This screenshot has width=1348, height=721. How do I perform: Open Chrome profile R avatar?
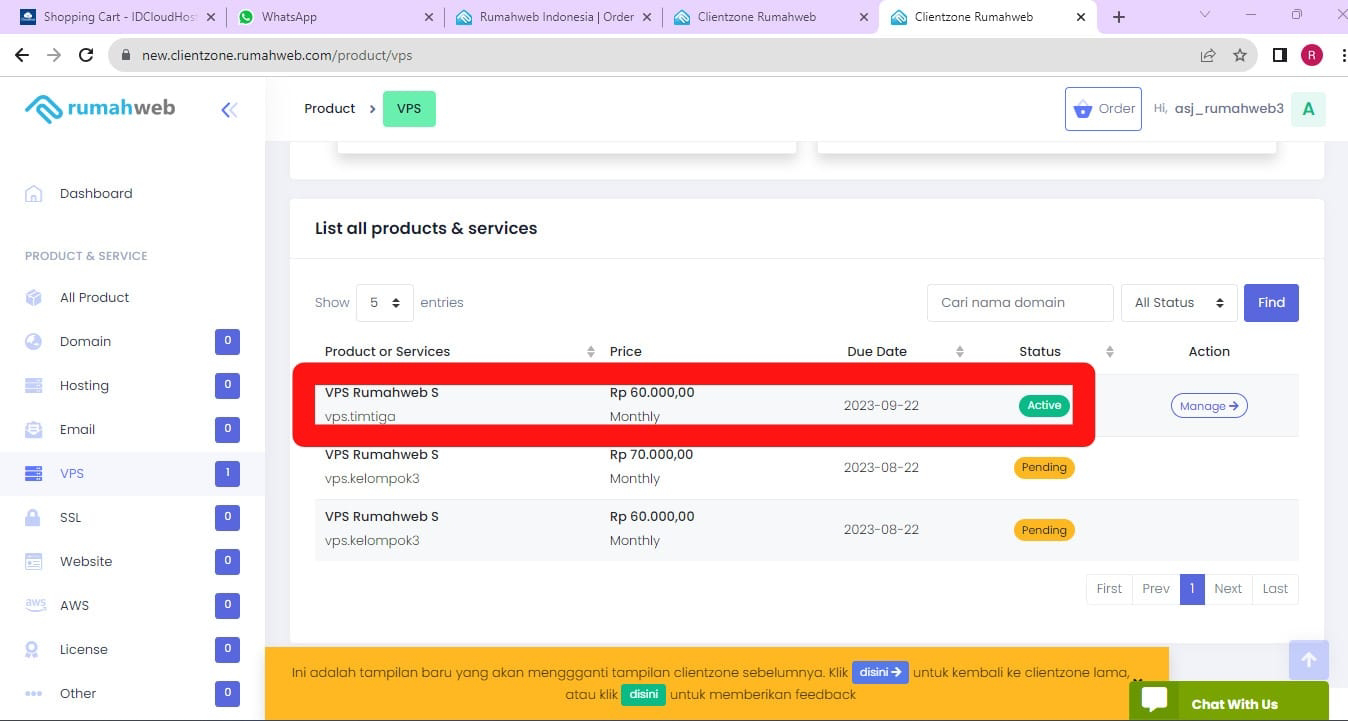[x=1311, y=55]
